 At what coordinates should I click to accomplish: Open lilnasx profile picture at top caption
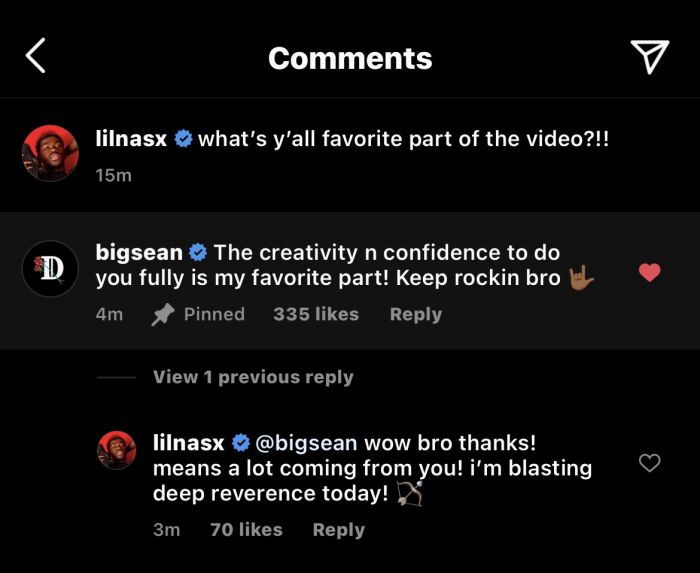coord(50,153)
